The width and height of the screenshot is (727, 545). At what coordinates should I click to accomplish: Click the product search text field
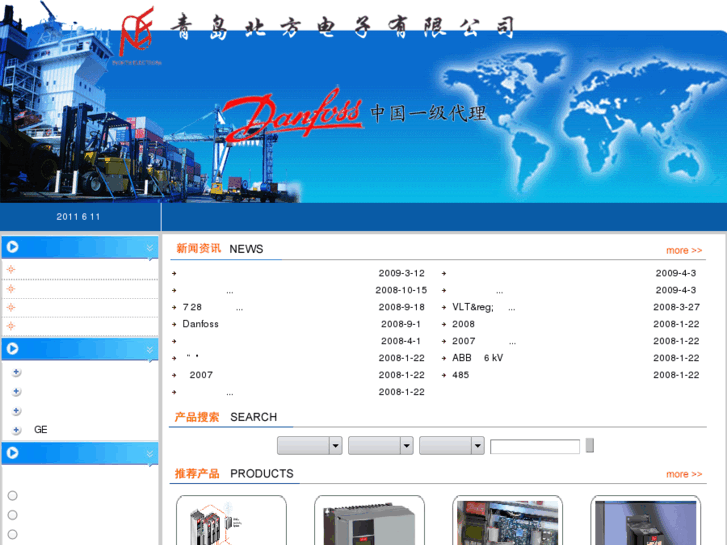(535, 447)
